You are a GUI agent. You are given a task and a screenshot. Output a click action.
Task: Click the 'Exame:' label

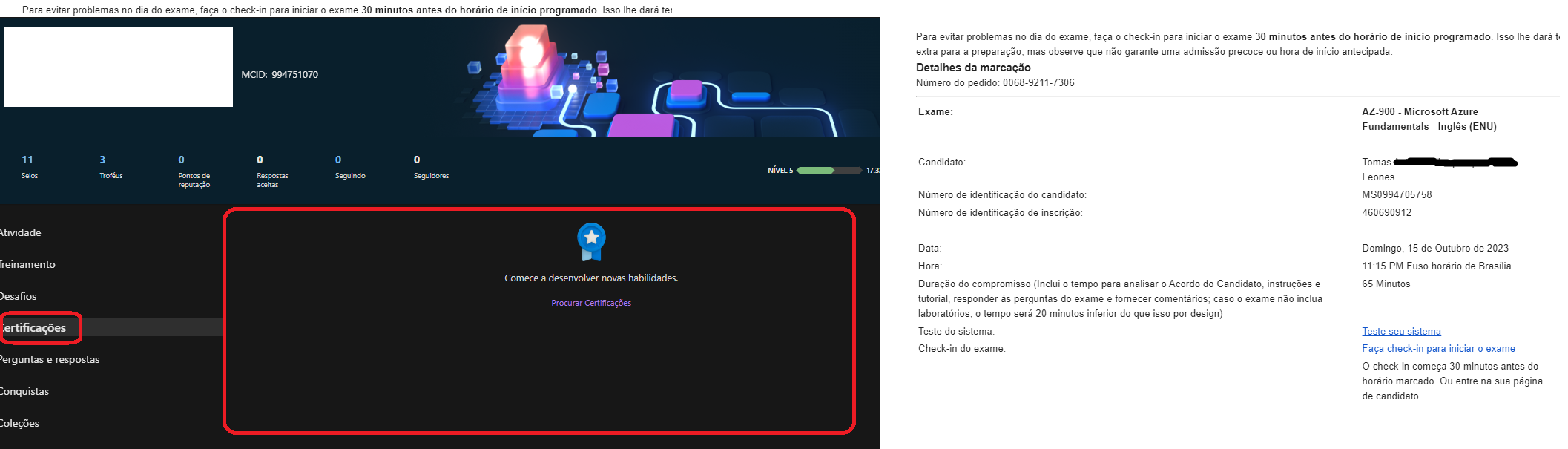(935, 111)
